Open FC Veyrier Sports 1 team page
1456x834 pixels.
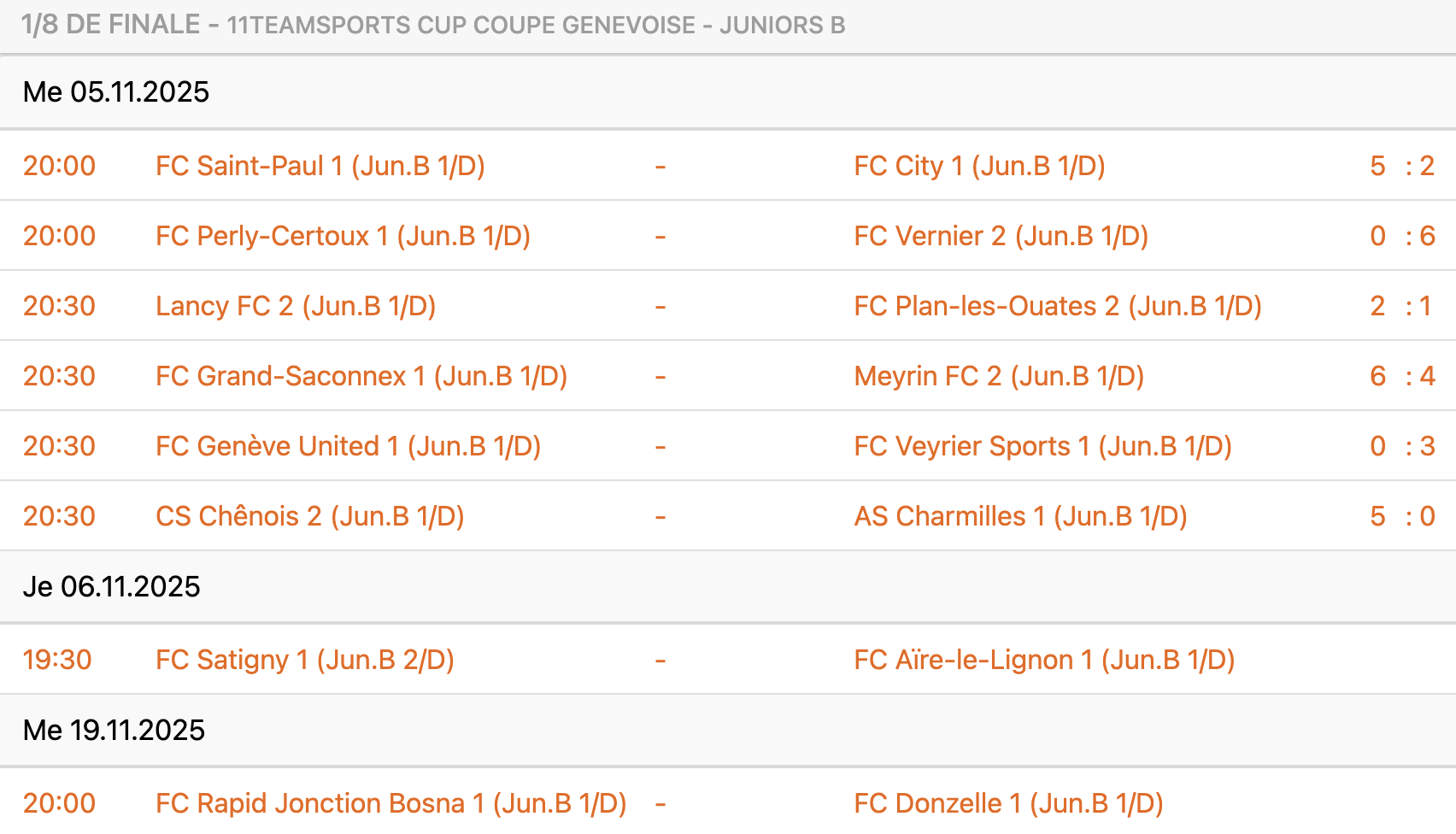(1042, 446)
